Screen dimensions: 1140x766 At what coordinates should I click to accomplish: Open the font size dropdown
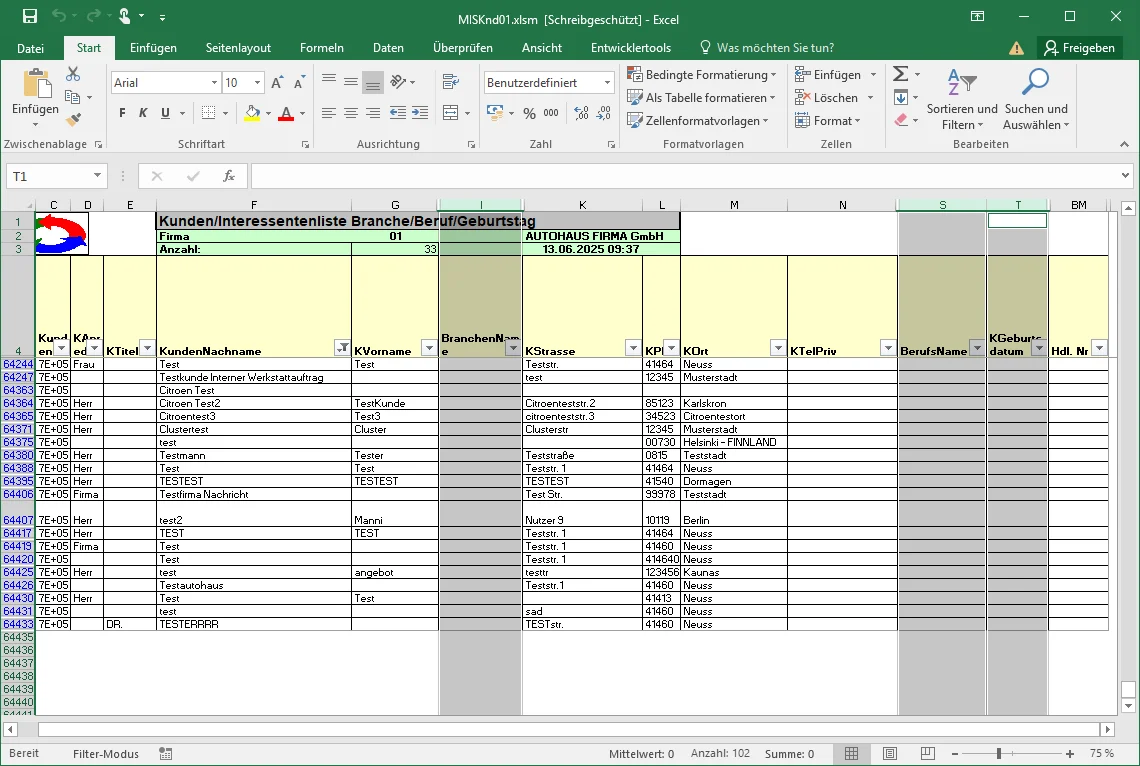pyautogui.click(x=257, y=83)
